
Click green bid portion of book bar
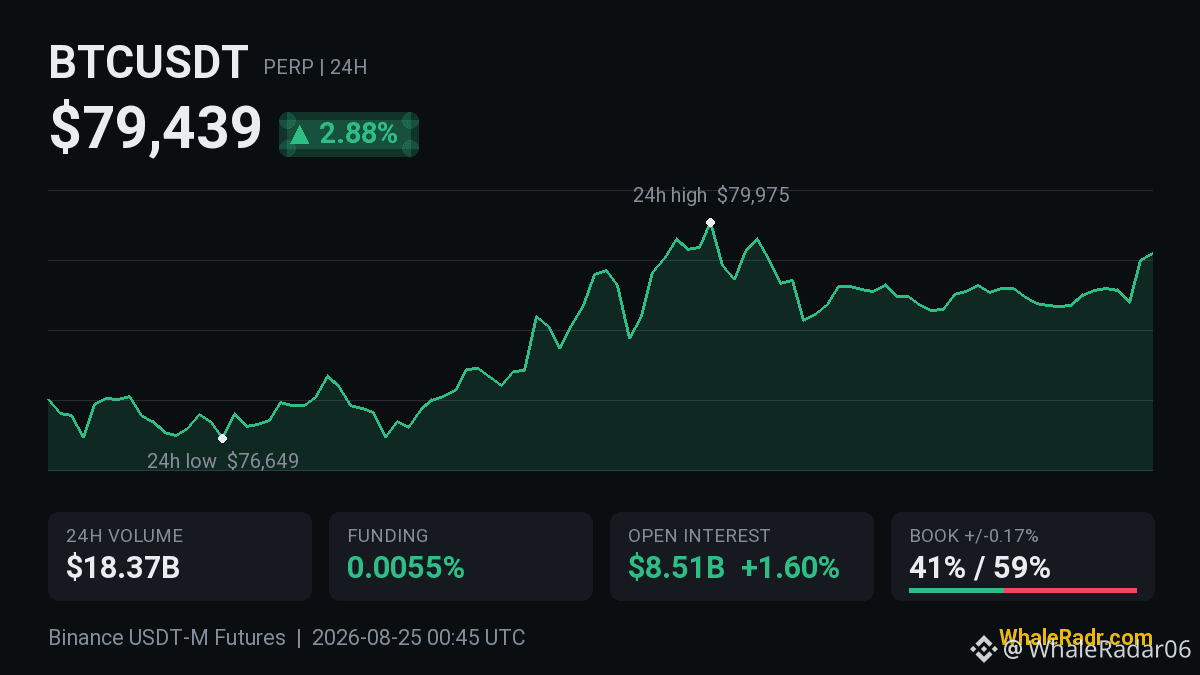pos(956,591)
